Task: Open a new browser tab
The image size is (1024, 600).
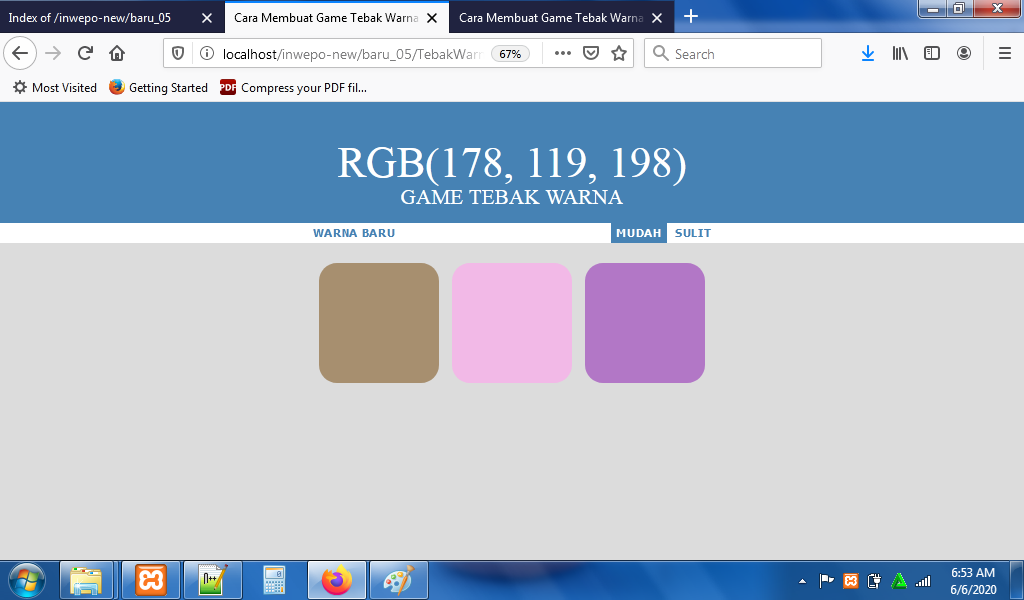Action: (690, 17)
